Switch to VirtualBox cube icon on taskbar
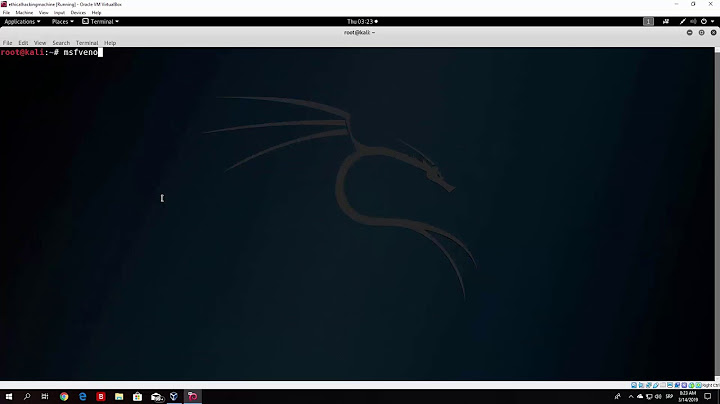The width and height of the screenshot is (720, 404). pos(174,396)
